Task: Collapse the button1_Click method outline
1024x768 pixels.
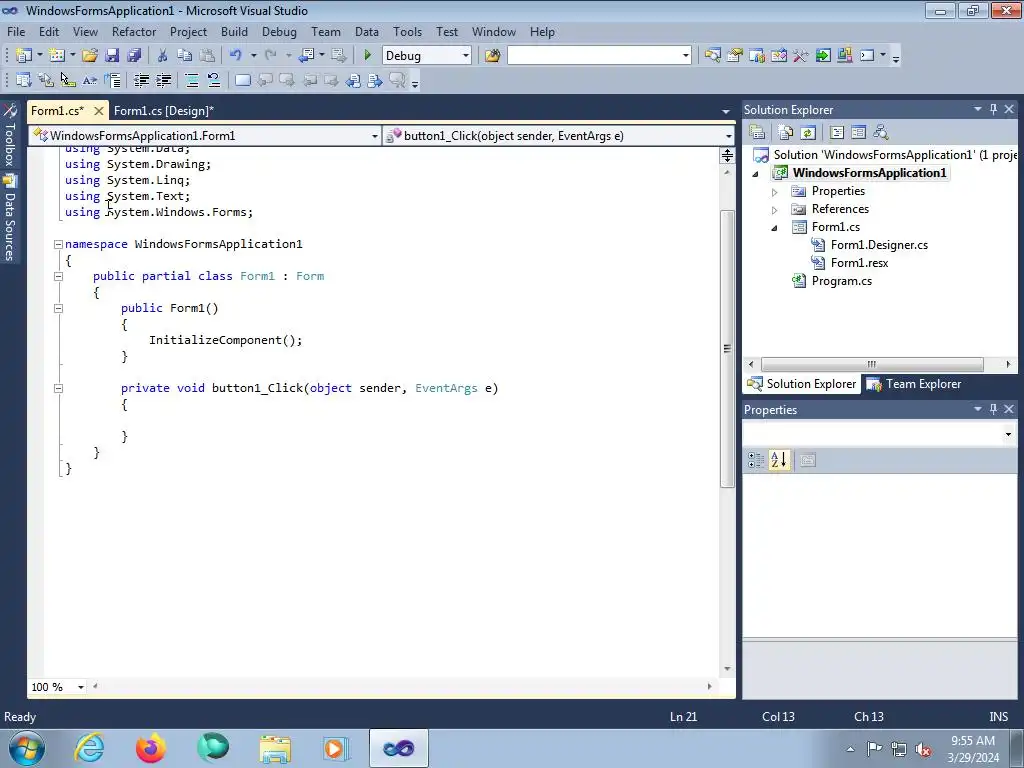Action: click(x=58, y=388)
